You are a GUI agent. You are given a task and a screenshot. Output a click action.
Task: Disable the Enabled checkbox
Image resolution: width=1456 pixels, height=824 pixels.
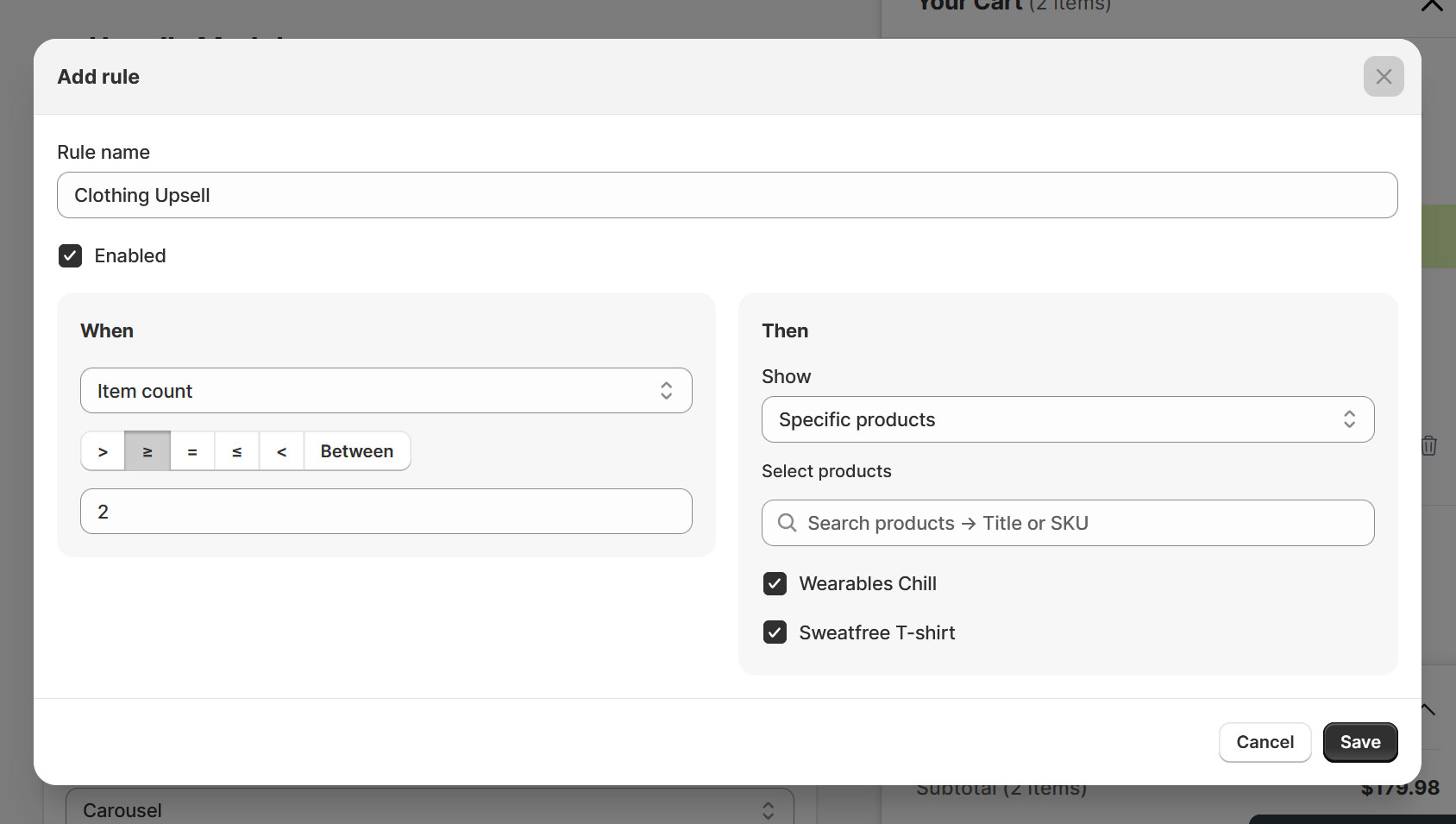pyautogui.click(x=70, y=255)
